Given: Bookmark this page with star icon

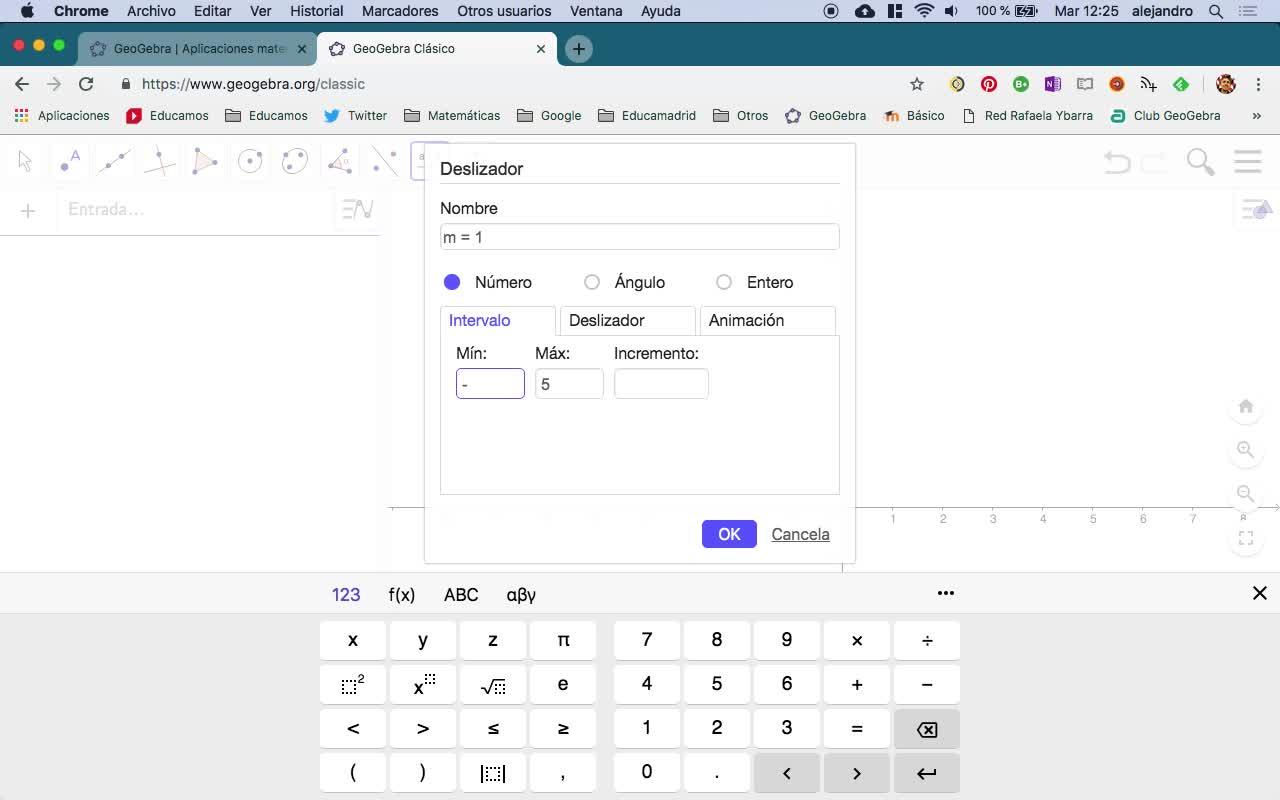Looking at the screenshot, I should (x=917, y=84).
